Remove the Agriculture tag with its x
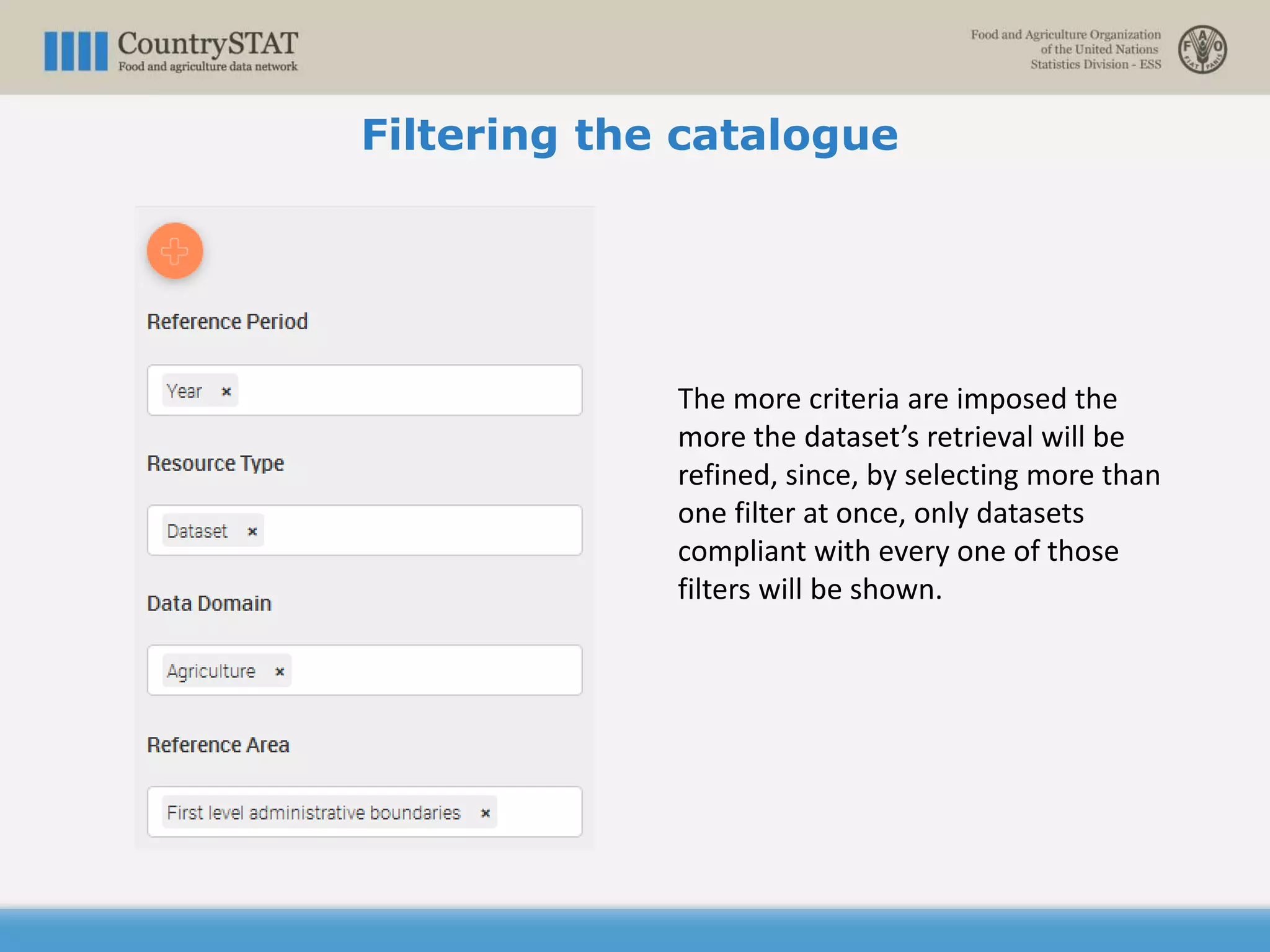 point(280,671)
